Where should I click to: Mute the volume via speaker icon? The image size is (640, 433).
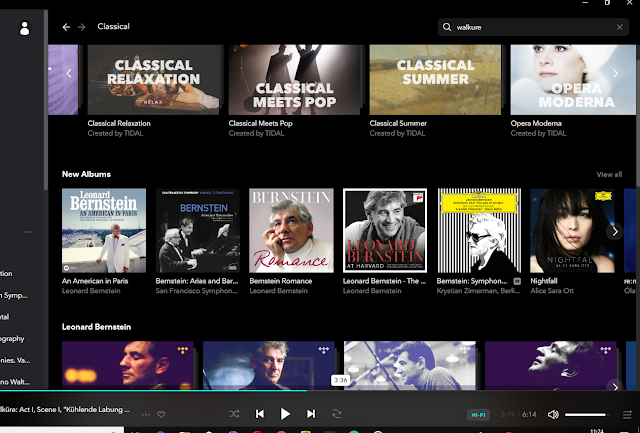click(x=553, y=415)
